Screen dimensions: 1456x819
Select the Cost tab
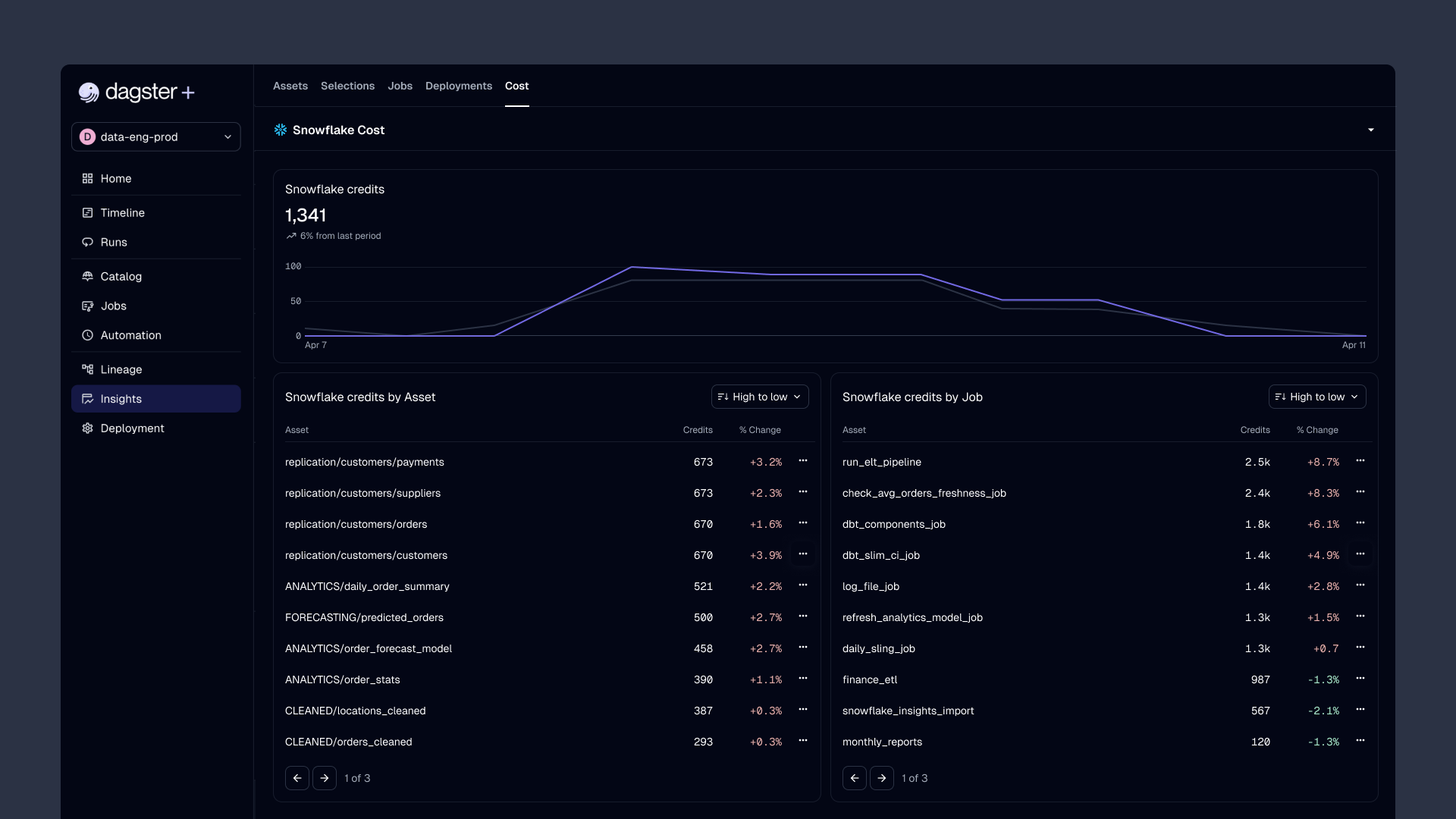click(517, 86)
